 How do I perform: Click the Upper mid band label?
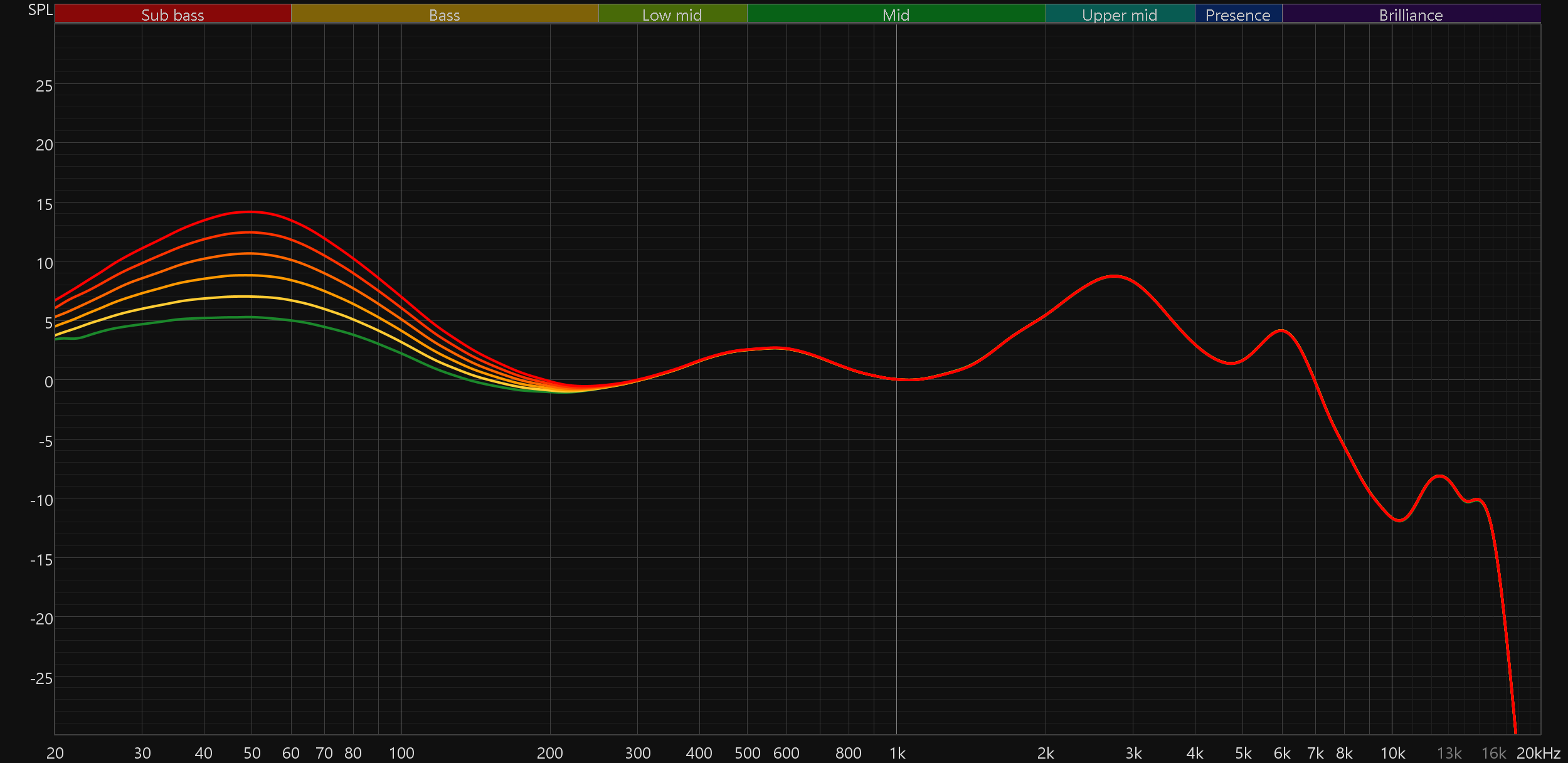[x=1120, y=14]
